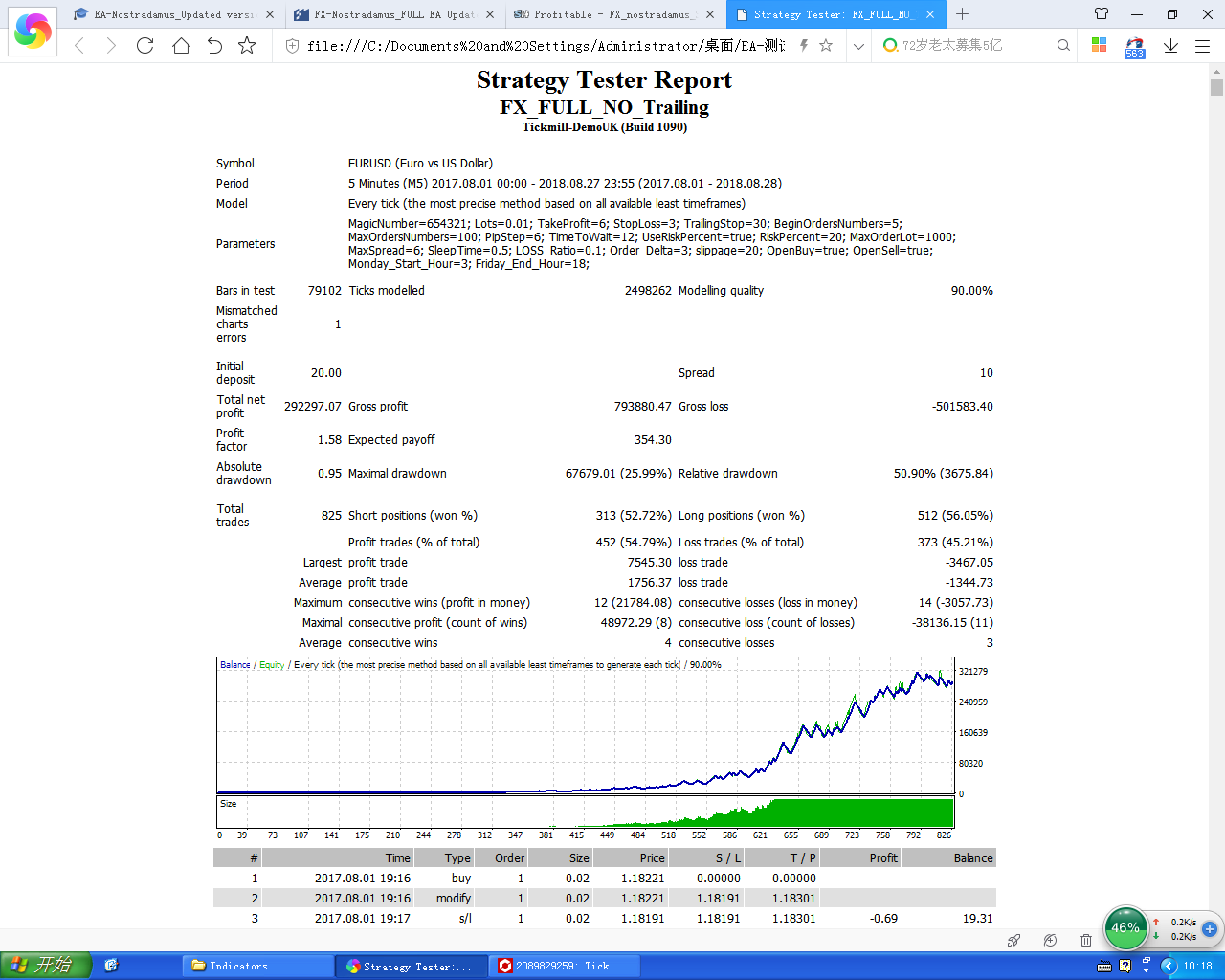Open the 2089829259: Tick taskbar button
This screenshot has width=1225, height=980.
[x=565, y=966]
